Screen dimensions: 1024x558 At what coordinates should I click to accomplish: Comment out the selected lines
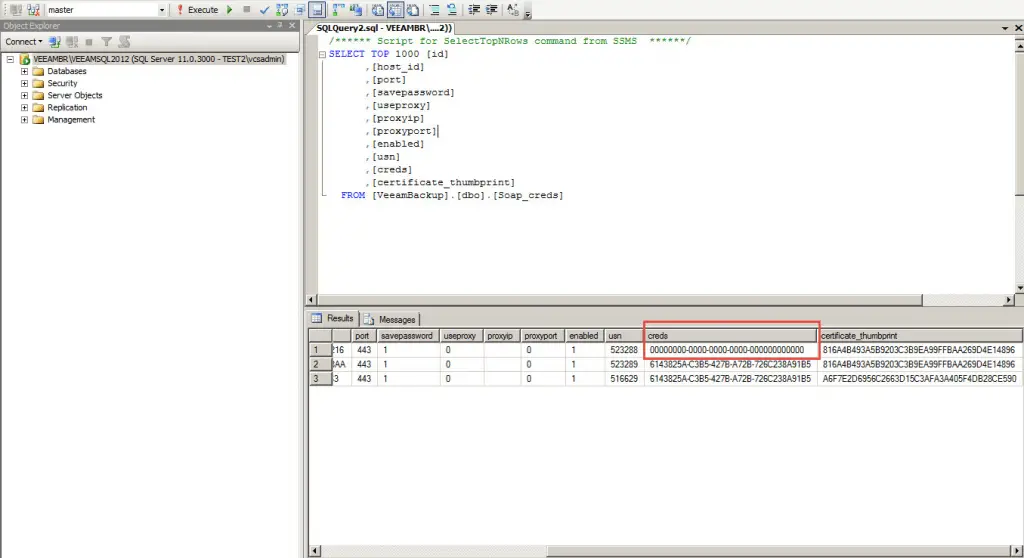pos(434,10)
